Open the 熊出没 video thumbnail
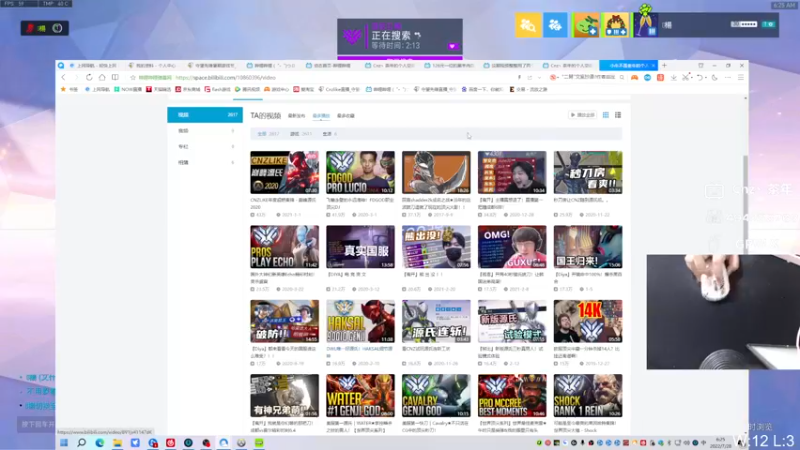Image resolution: width=800 pixels, height=450 pixels. click(x=436, y=246)
